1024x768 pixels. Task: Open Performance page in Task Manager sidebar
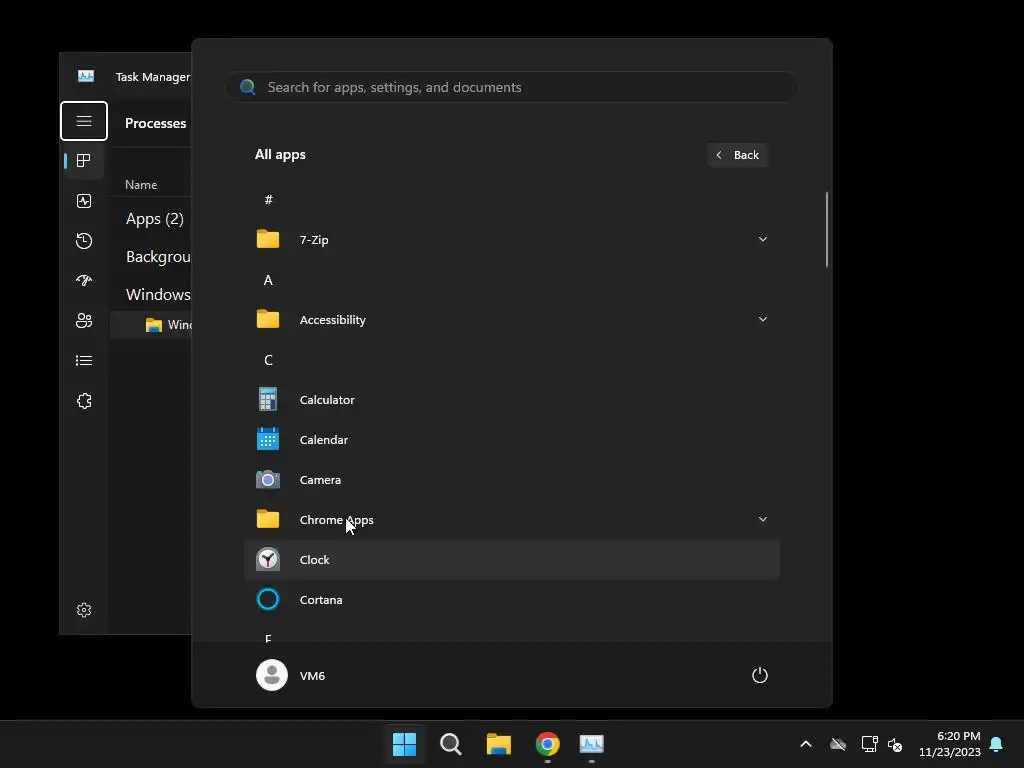(84, 201)
